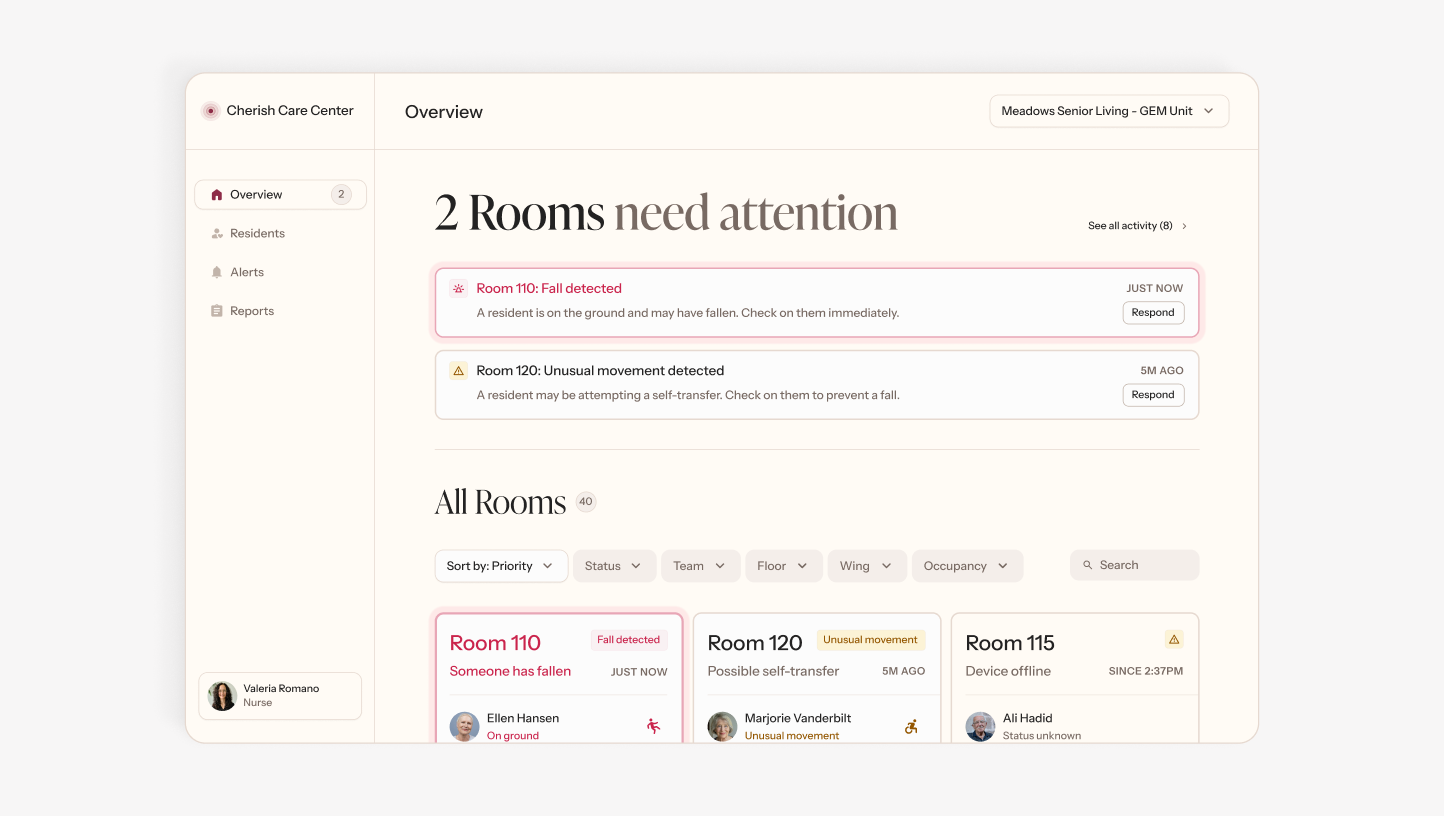Click the resident name Ali Hadid
Viewport: 1444px width, 816px height.
(1028, 718)
